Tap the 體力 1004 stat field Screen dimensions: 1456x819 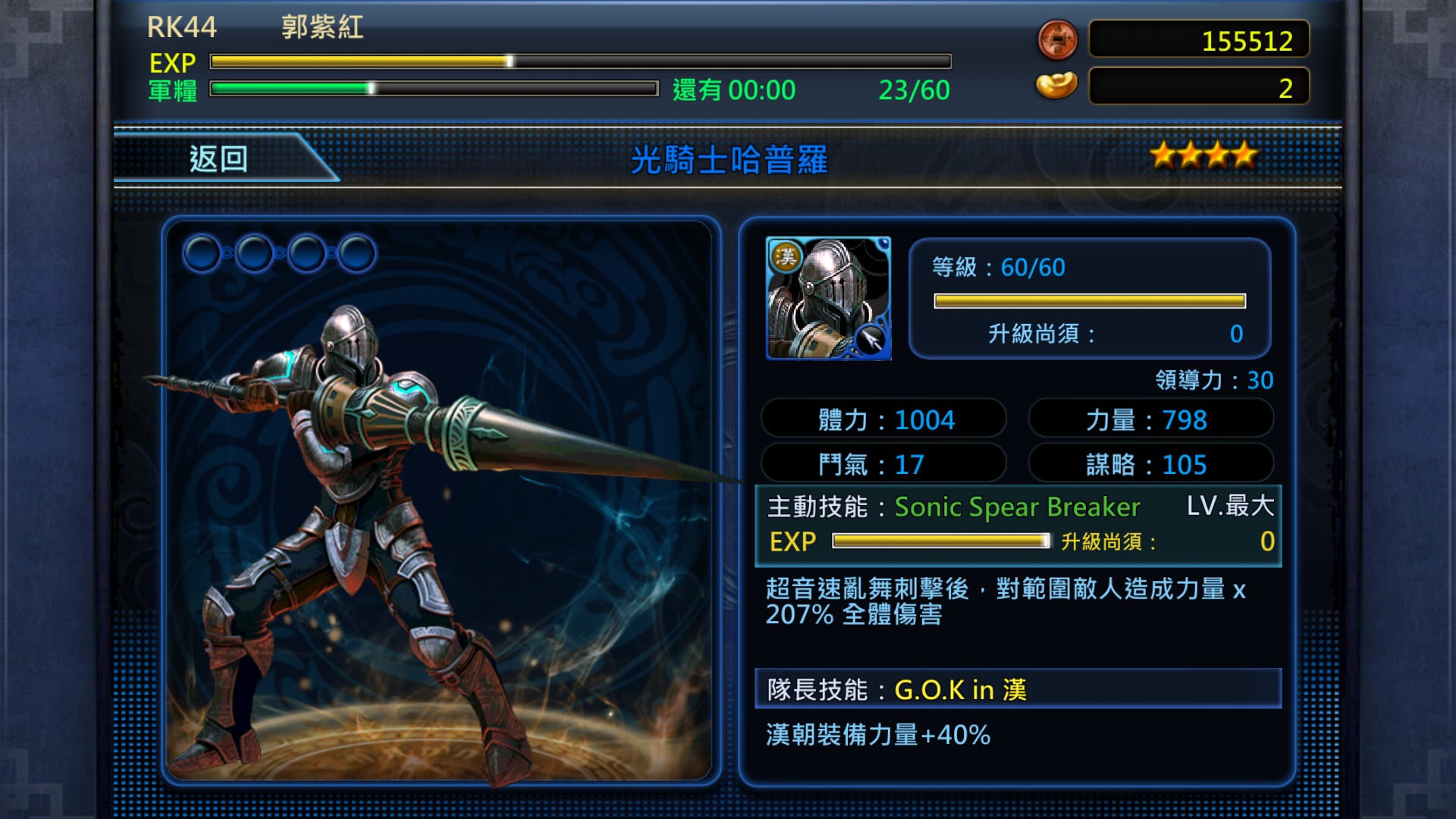[883, 419]
